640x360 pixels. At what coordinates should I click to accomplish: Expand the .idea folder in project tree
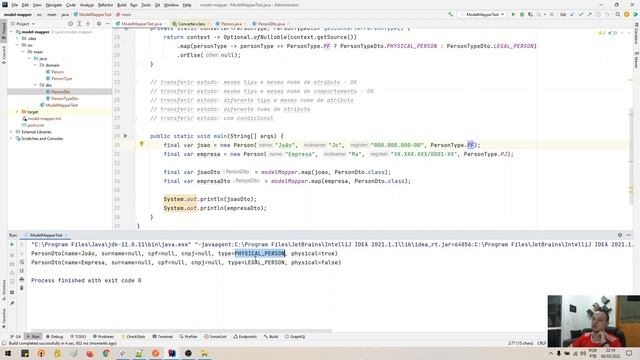(x=18, y=38)
